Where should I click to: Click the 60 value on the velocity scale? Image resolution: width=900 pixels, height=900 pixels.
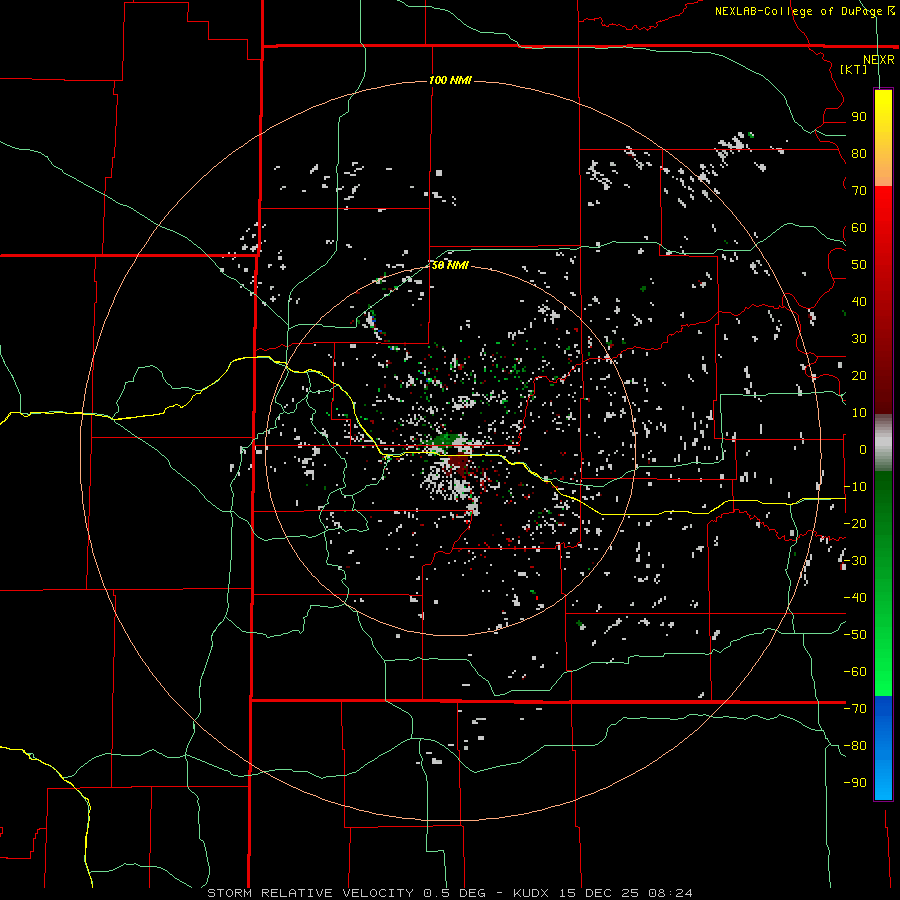(859, 228)
